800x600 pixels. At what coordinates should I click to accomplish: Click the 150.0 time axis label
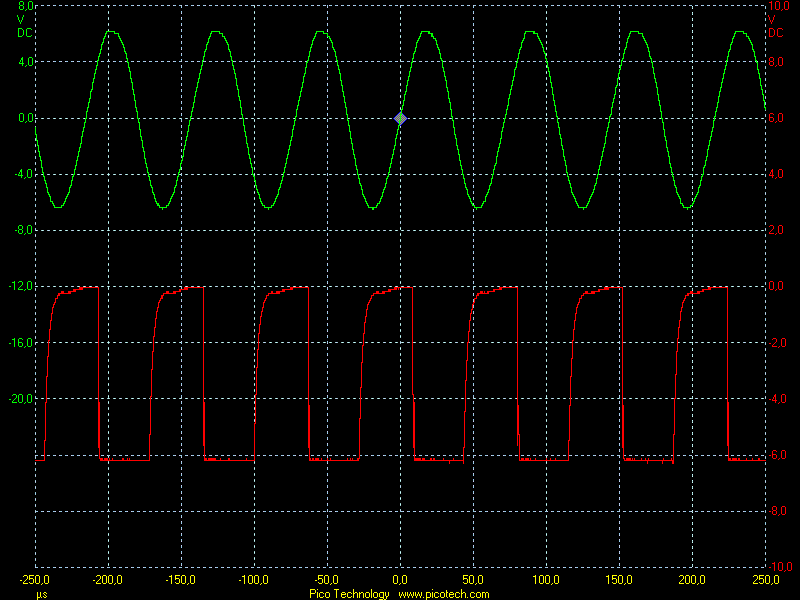point(619,580)
